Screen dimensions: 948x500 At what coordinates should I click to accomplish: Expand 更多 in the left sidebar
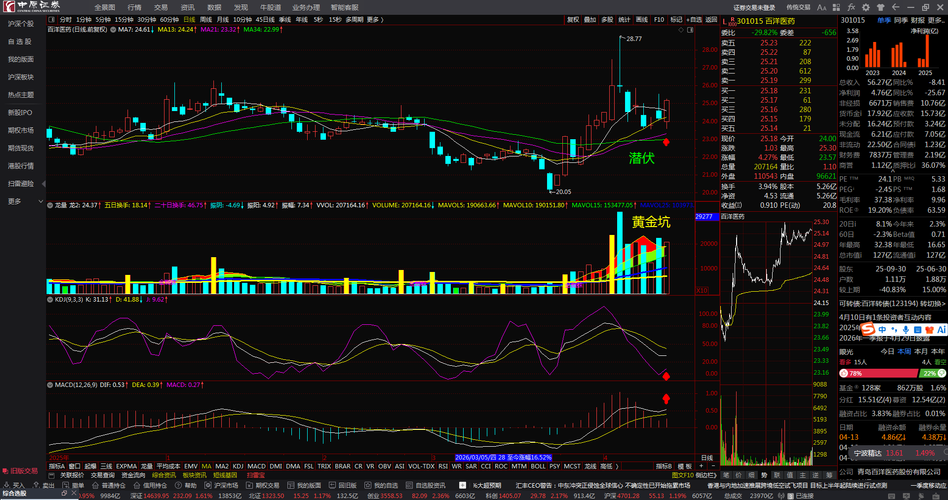(24, 201)
